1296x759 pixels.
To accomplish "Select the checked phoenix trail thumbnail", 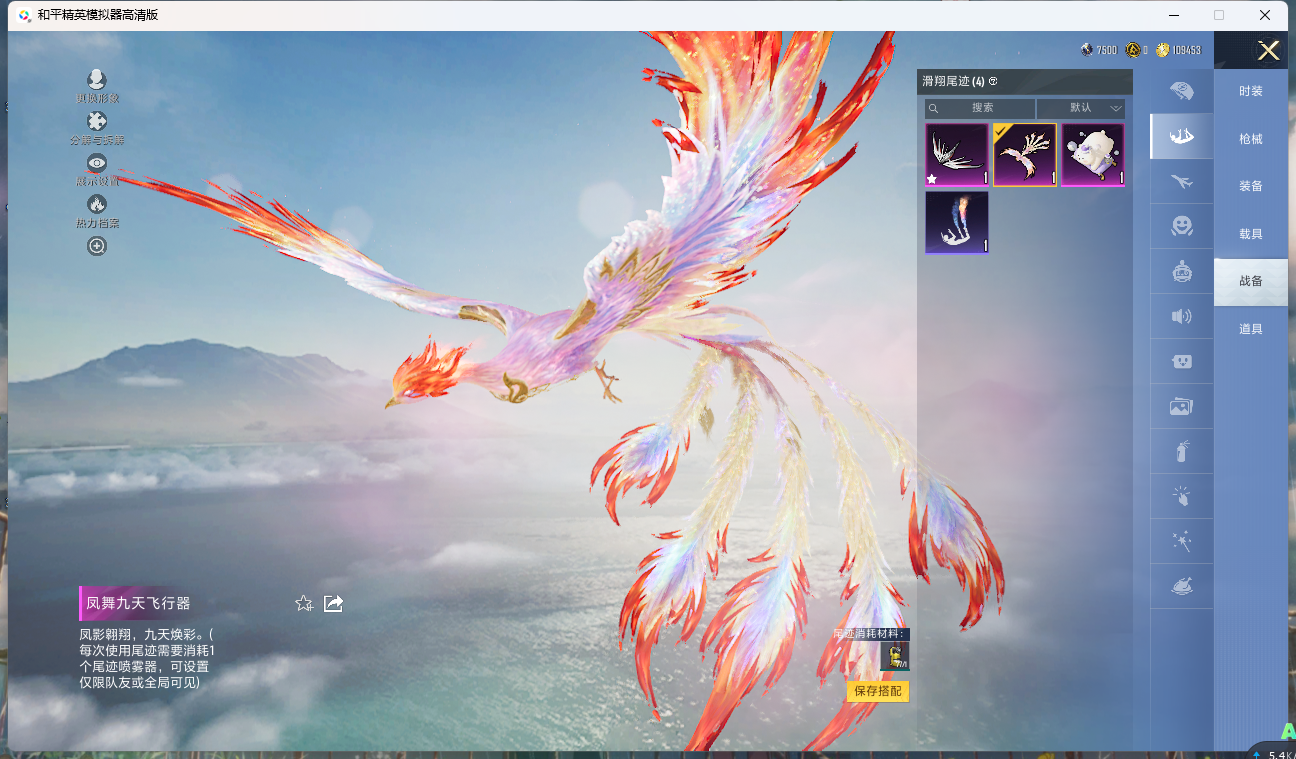I will coord(1025,155).
